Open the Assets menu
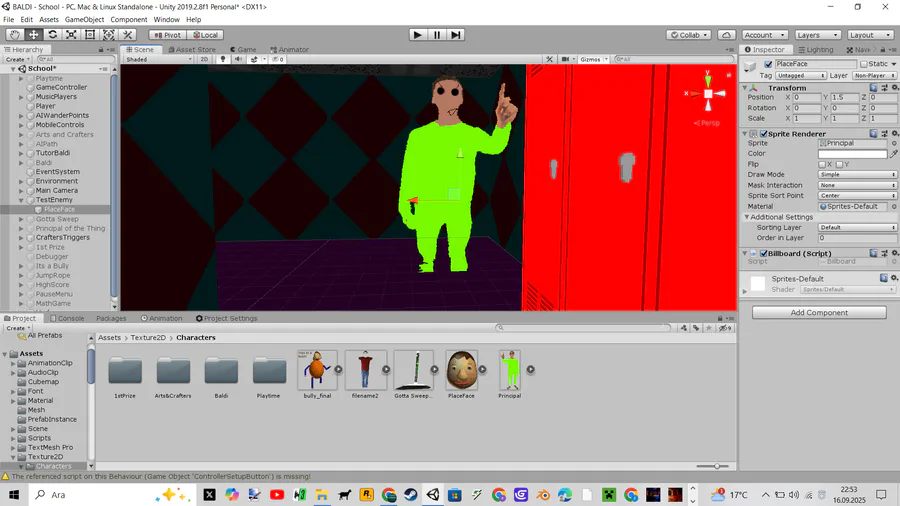 49,20
